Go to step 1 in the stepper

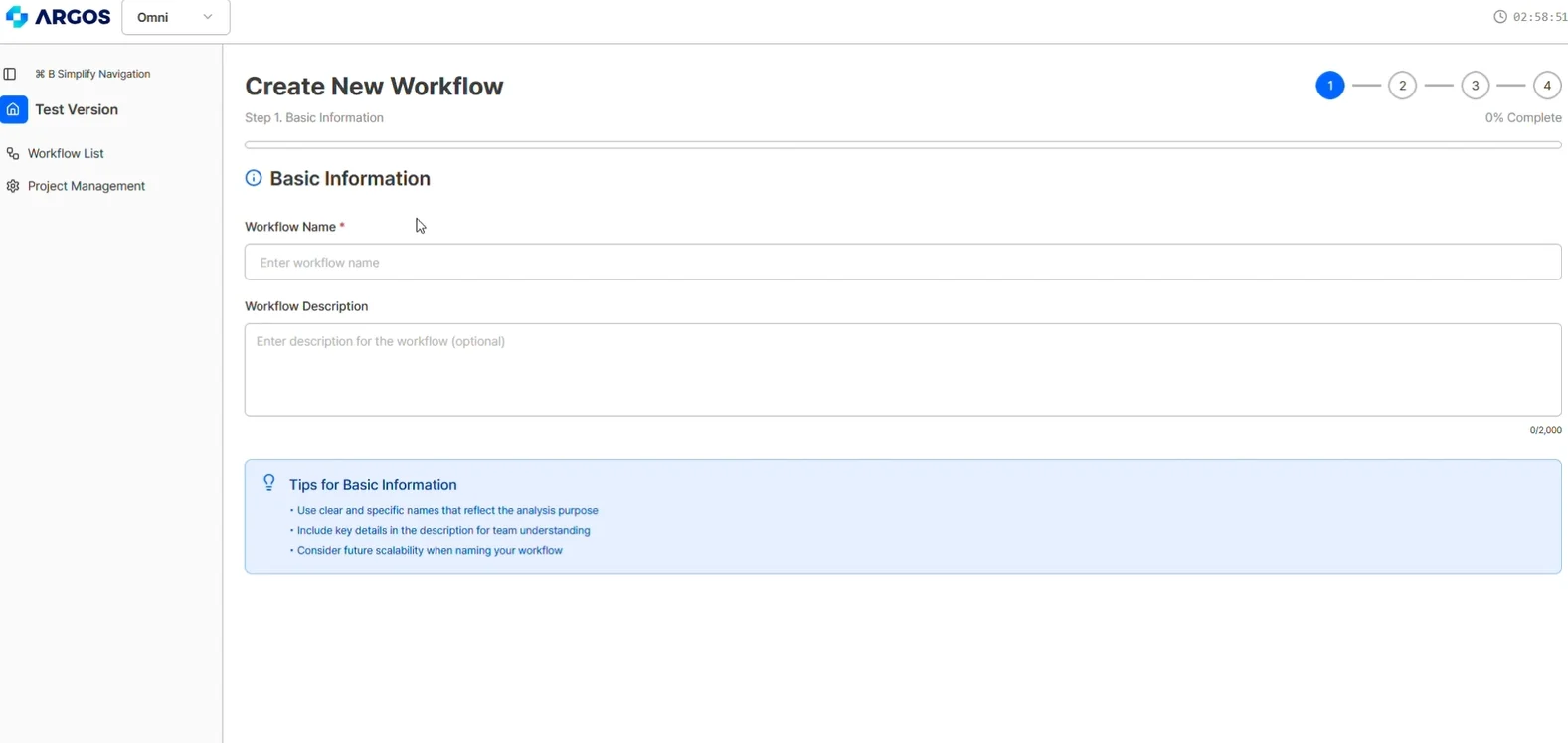click(1329, 86)
